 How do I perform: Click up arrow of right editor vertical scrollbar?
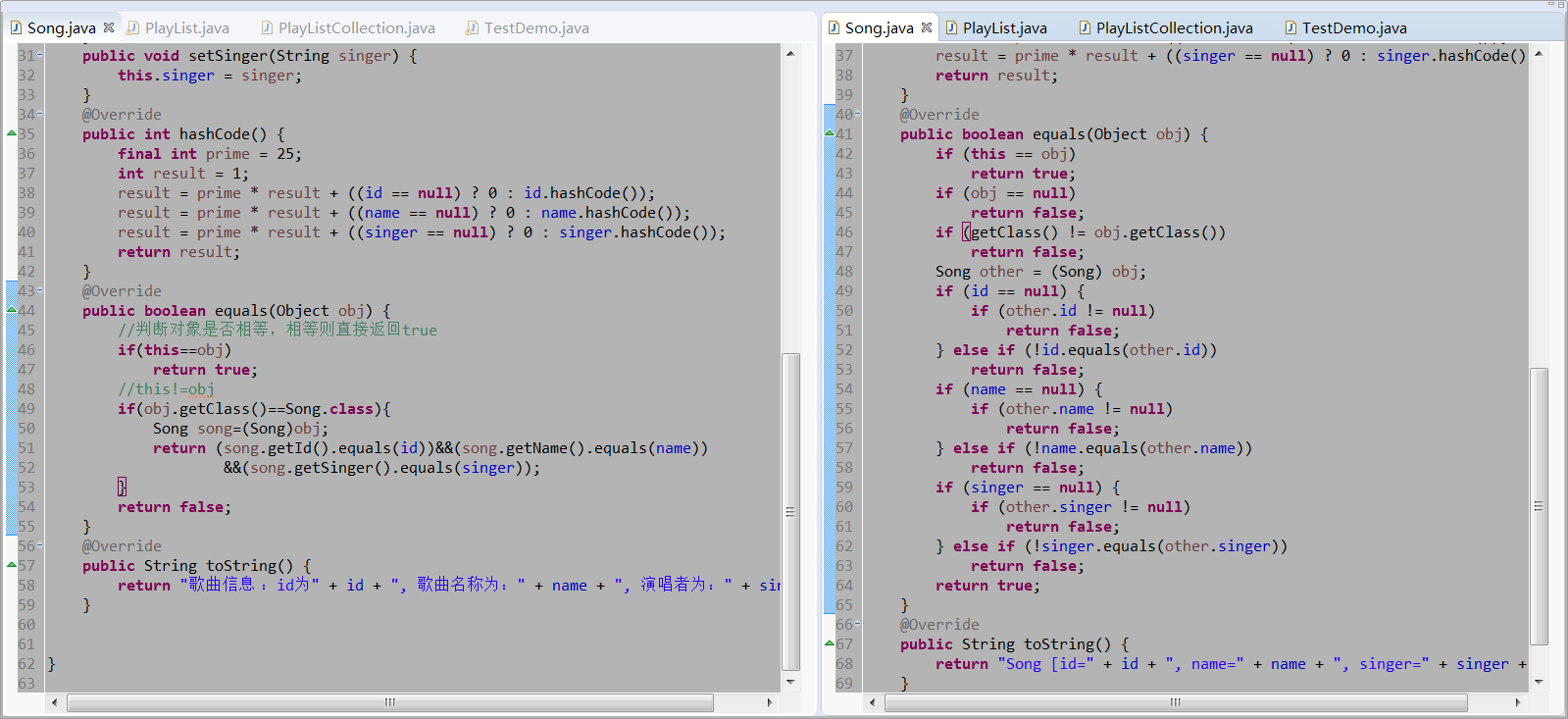pyautogui.click(x=1539, y=54)
